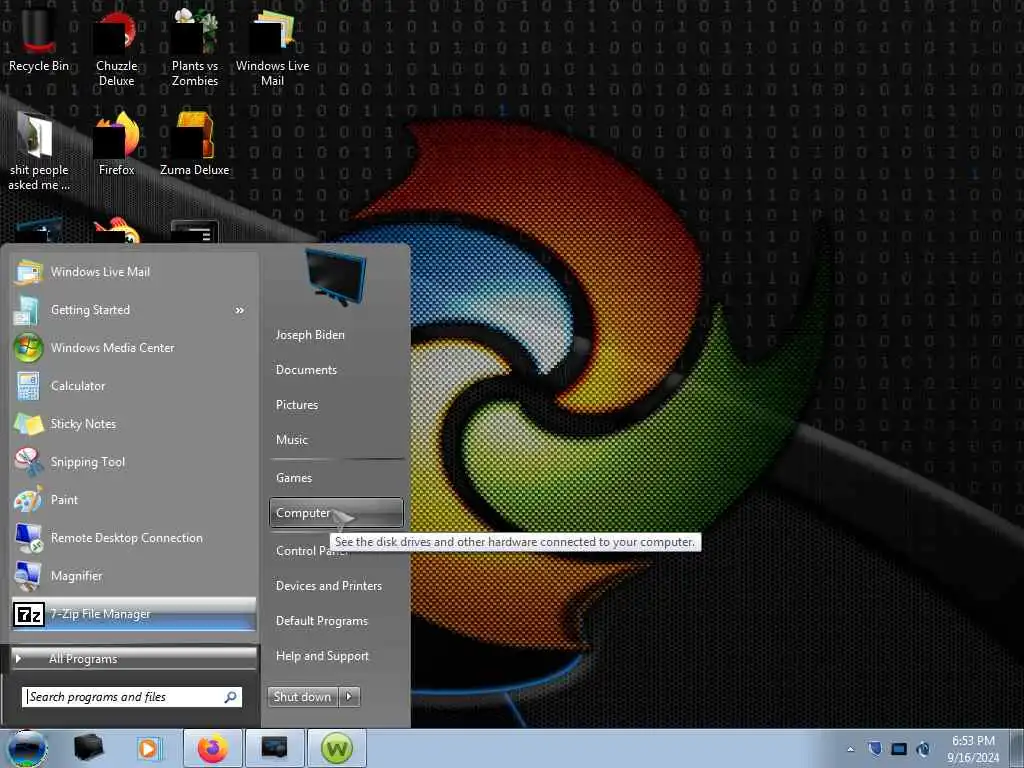
Task: Expand All Programs list
Action: (x=134, y=658)
